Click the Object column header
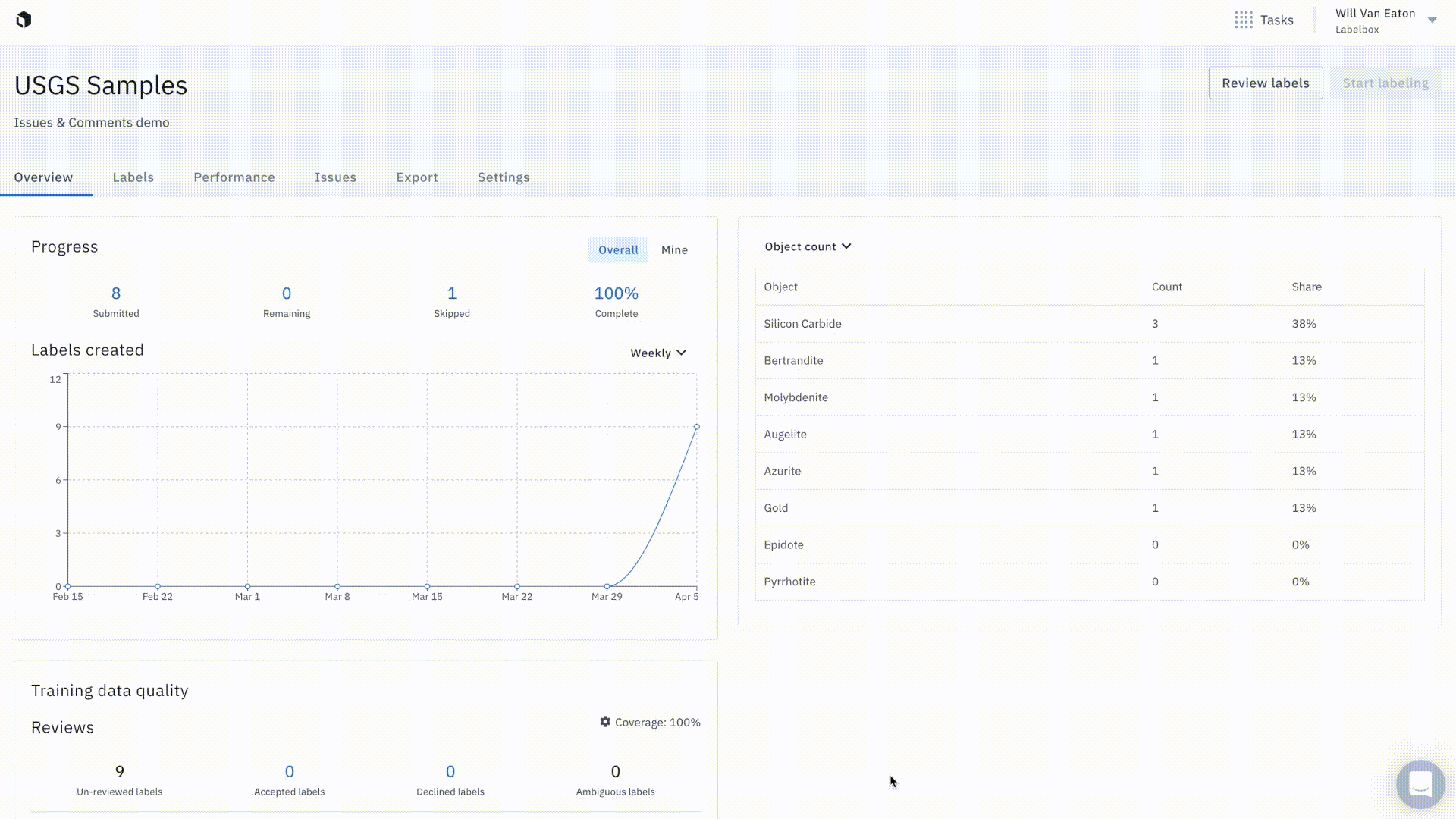The height and width of the screenshot is (819, 1456). pyautogui.click(x=780, y=287)
